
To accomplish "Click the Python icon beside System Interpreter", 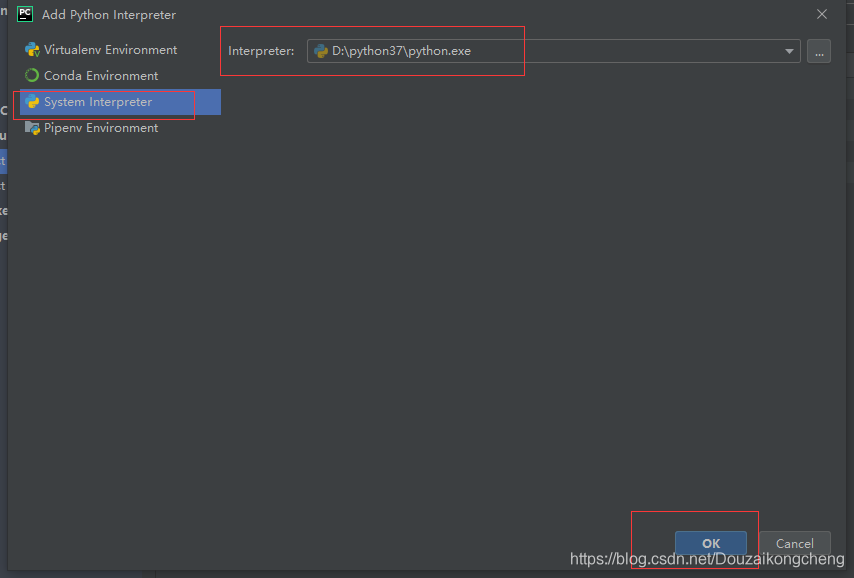I will [33, 101].
